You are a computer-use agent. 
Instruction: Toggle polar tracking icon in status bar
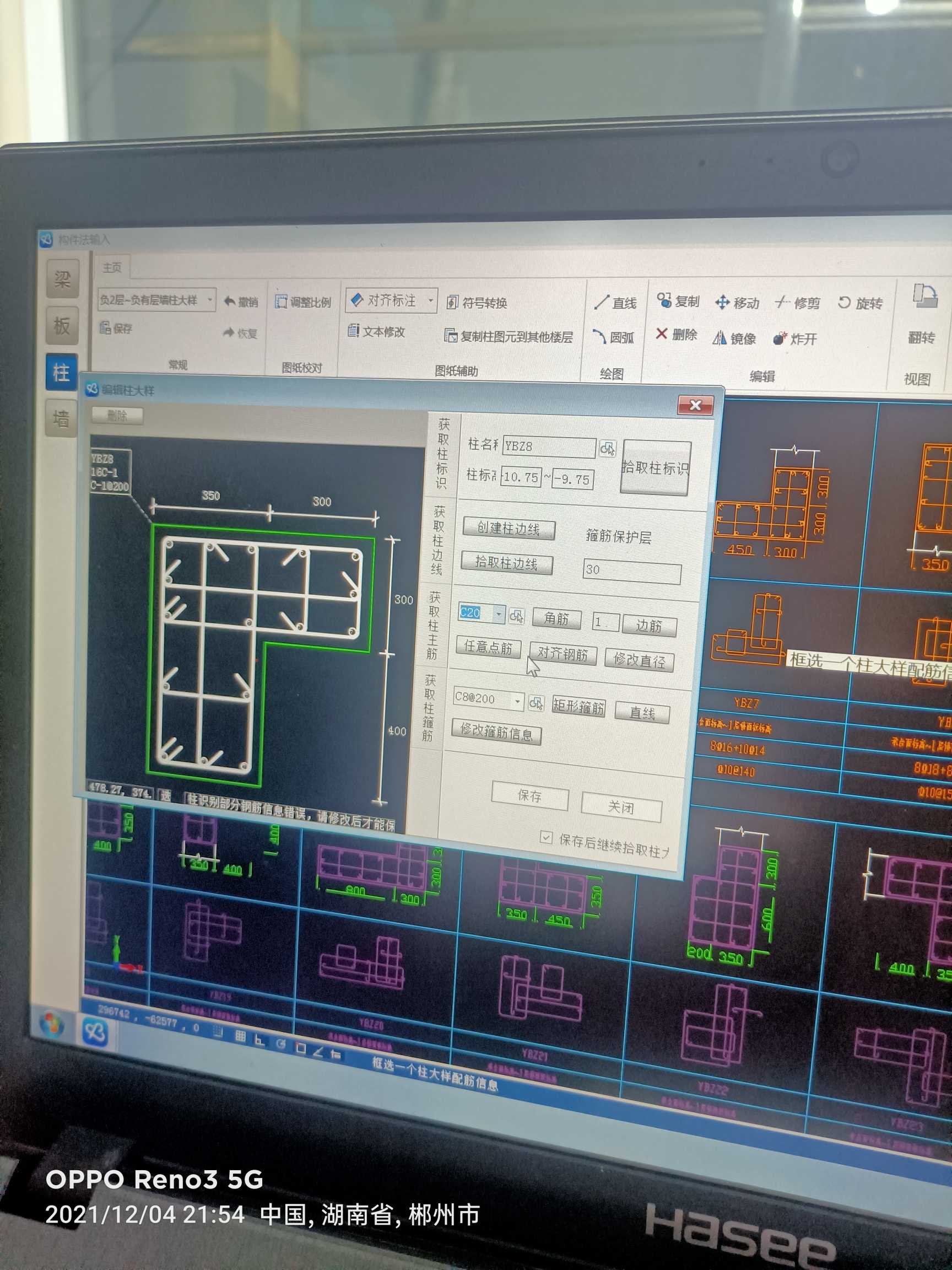point(280,1044)
